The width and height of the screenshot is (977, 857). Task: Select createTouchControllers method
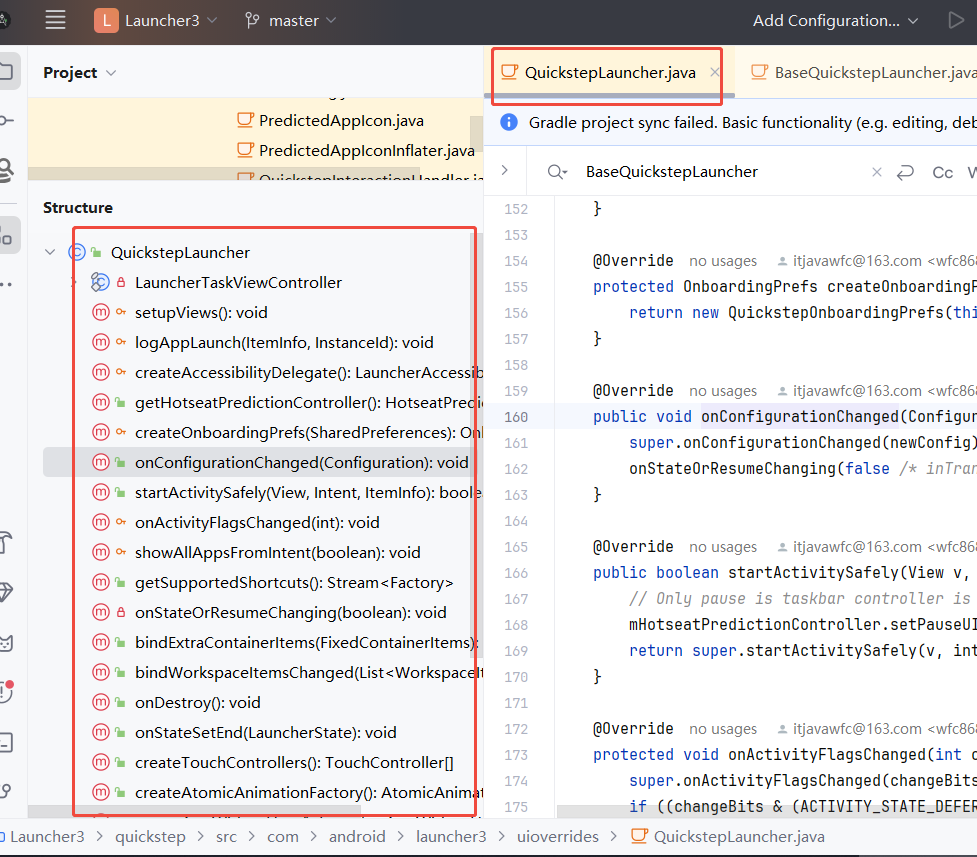[x=293, y=762]
